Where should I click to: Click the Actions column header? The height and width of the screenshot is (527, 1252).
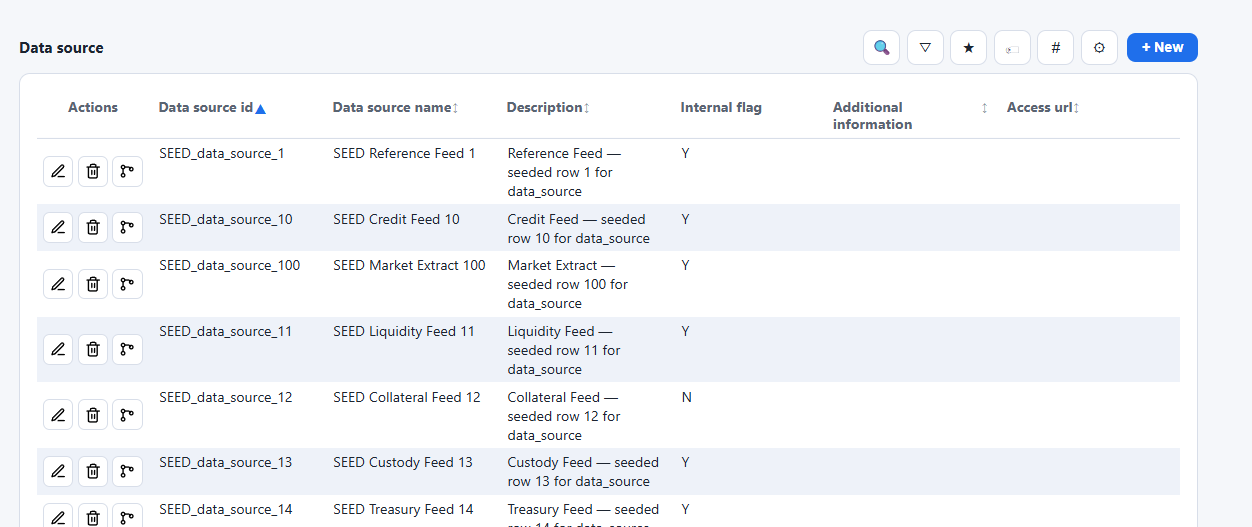pyautogui.click(x=93, y=107)
